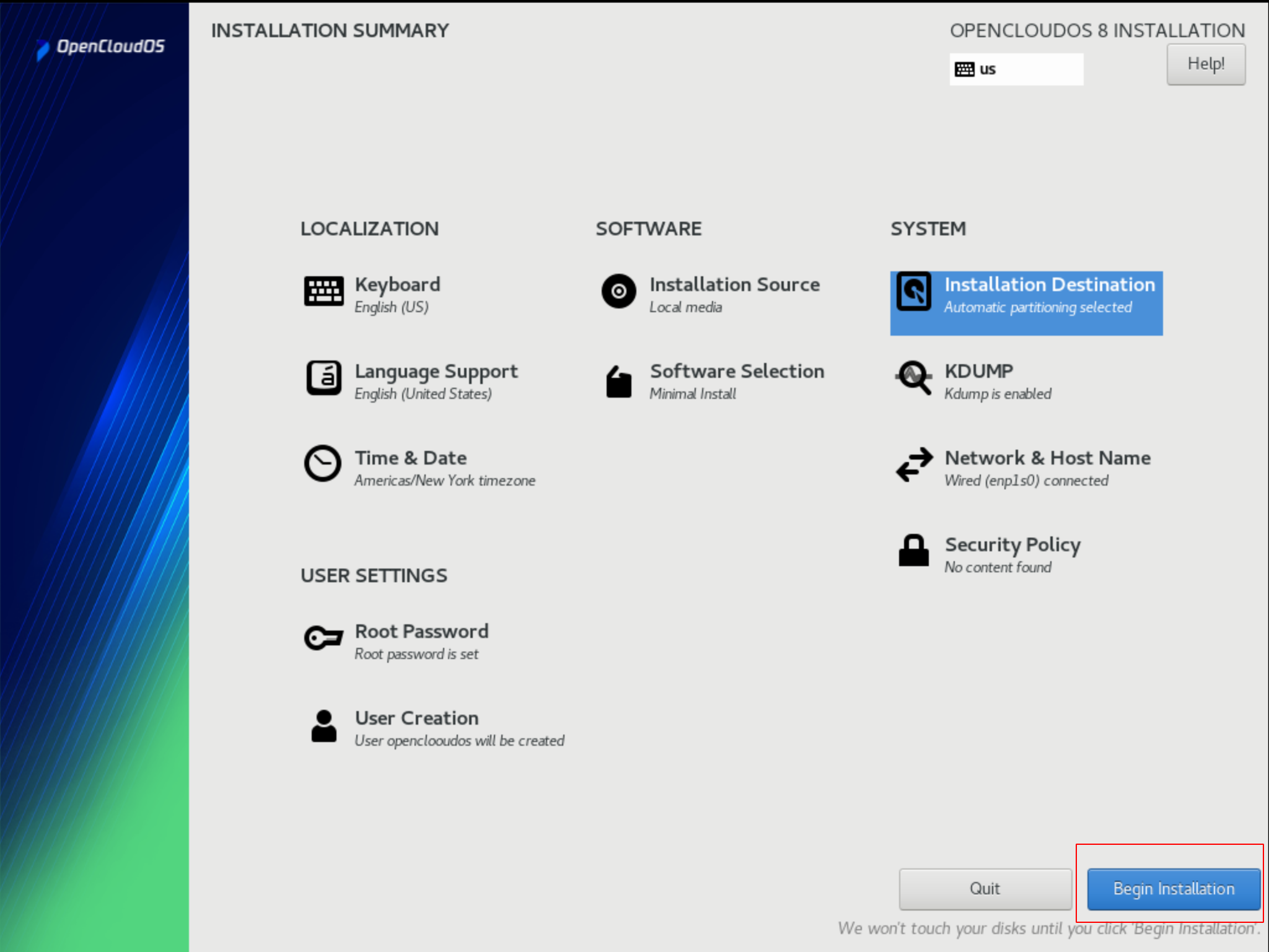Open the Time & Date title
Viewport: 1269px width, 952px height.
tap(411, 458)
